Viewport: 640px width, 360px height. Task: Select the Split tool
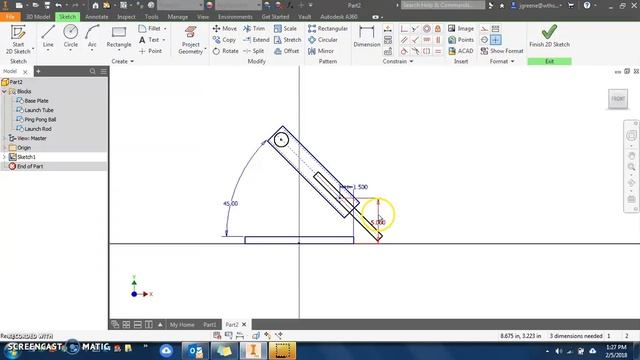tap(253, 51)
